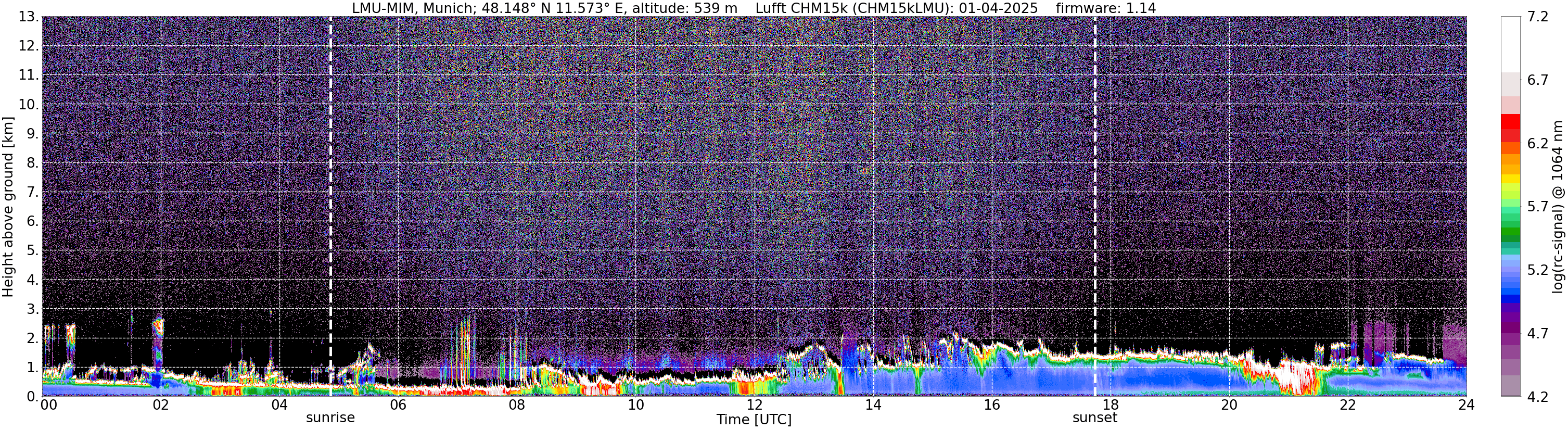Click the '22' time tick label
The height and width of the screenshot is (430, 1568).
click(1348, 405)
